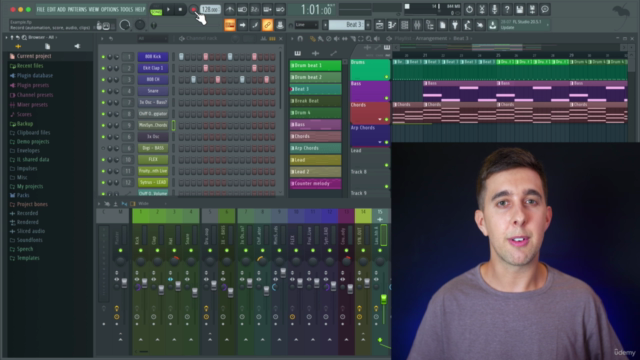Toggle the countdown before recording icon
Viewport: 640px width, 360px height.
[x=255, y=9]
